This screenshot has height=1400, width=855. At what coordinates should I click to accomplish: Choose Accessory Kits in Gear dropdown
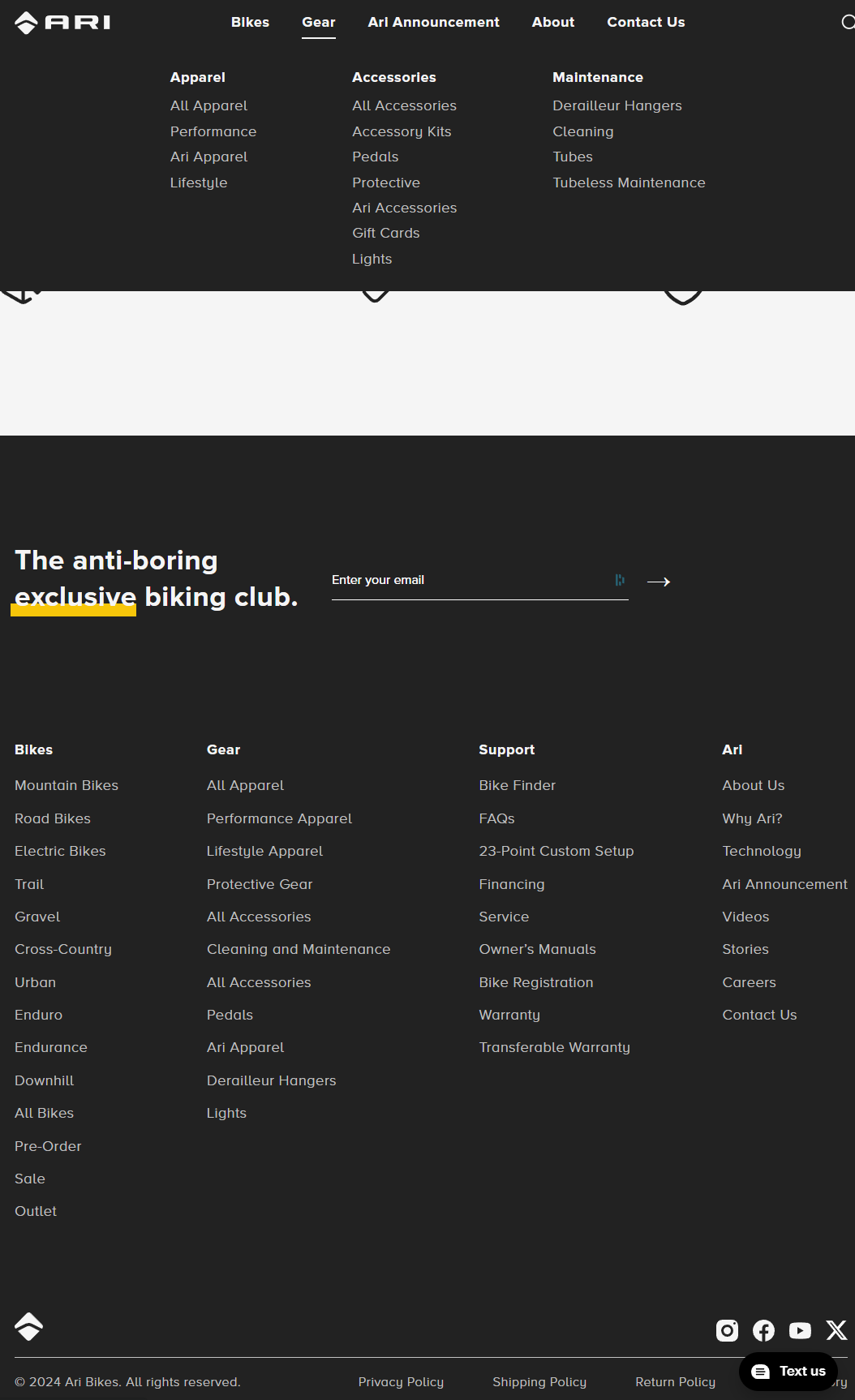click(x=402, y=131)
